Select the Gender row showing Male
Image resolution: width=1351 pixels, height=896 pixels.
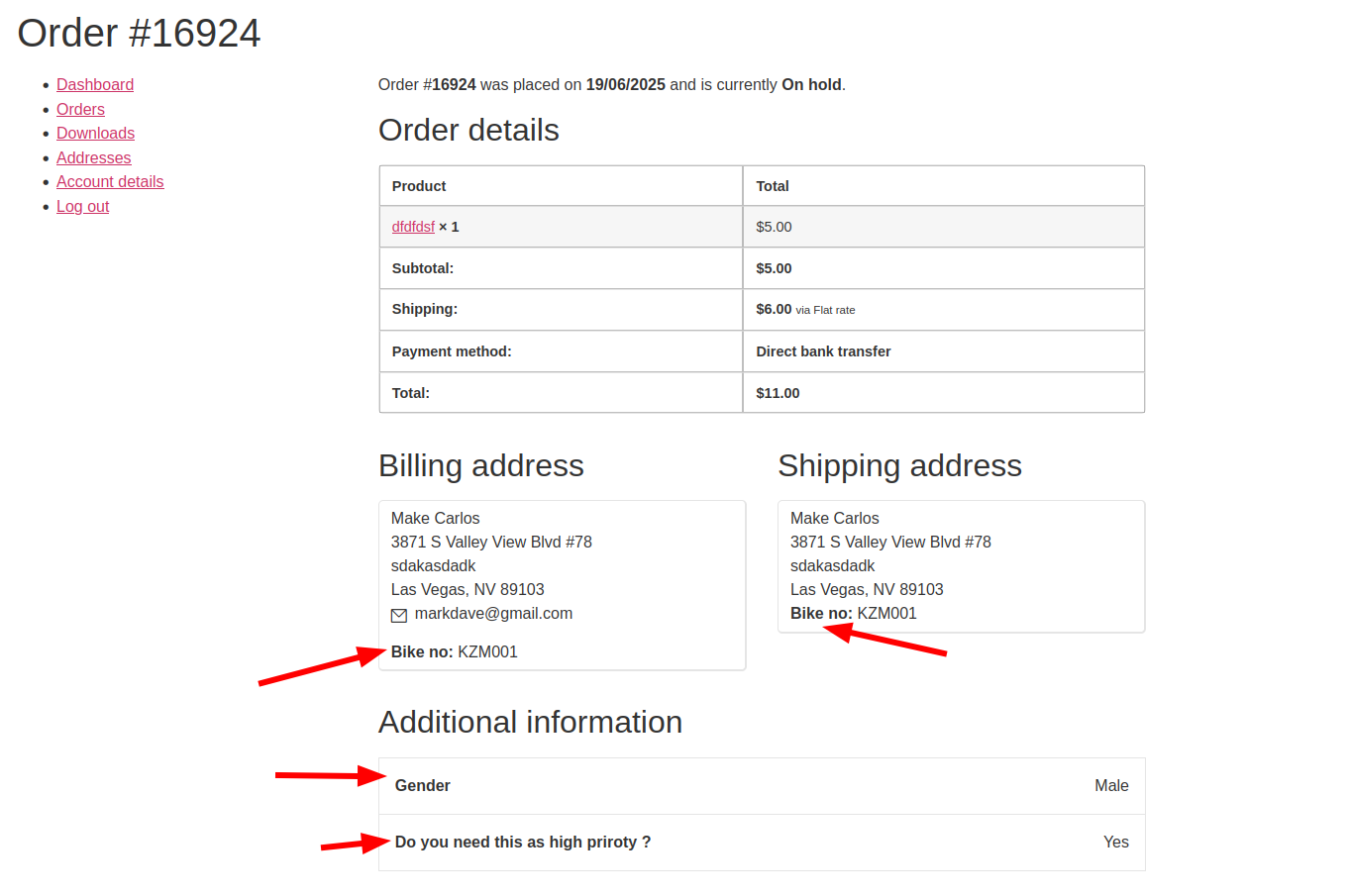(x=763, y=785)
